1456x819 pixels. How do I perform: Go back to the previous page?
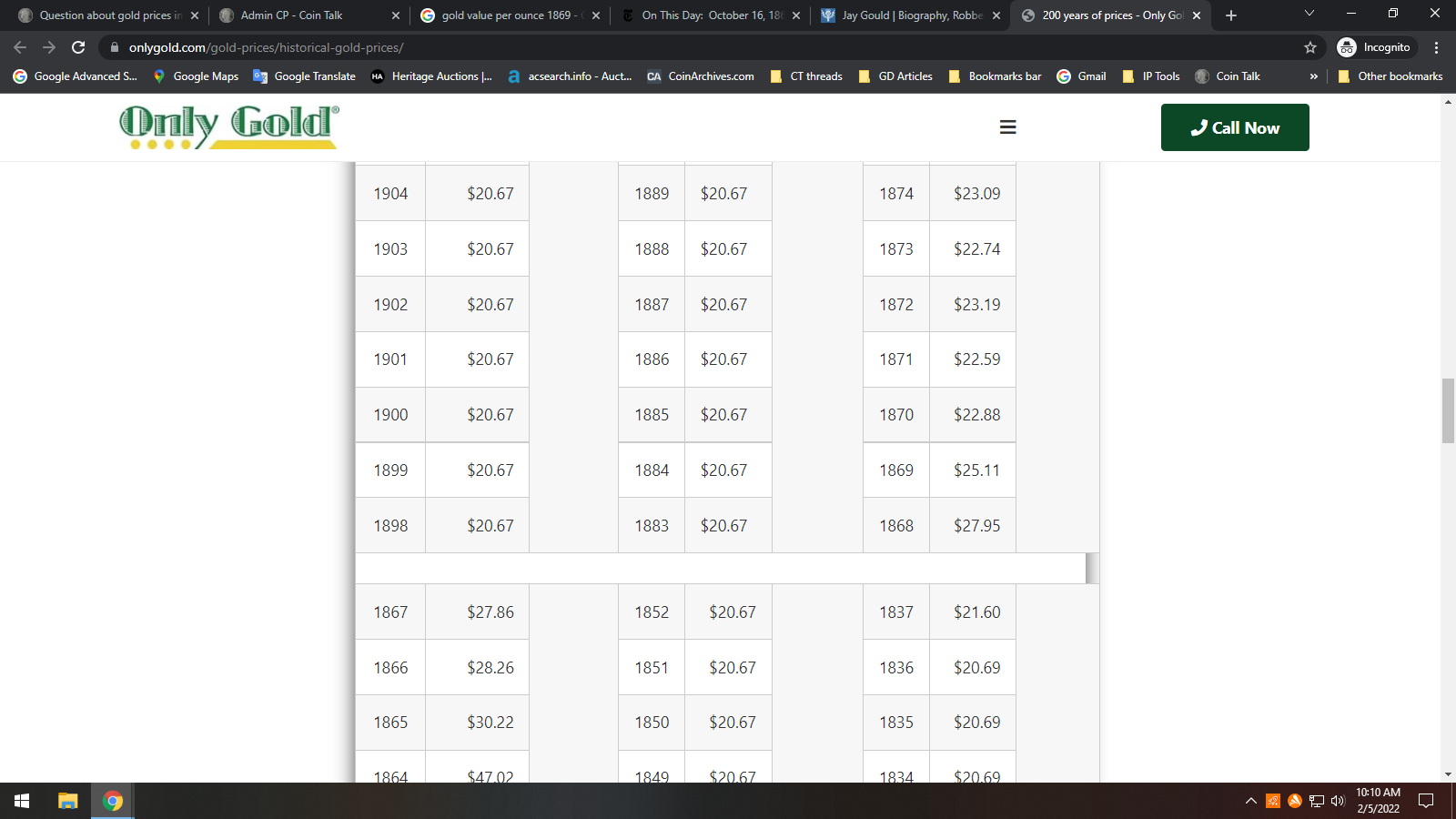click(20, 47)
